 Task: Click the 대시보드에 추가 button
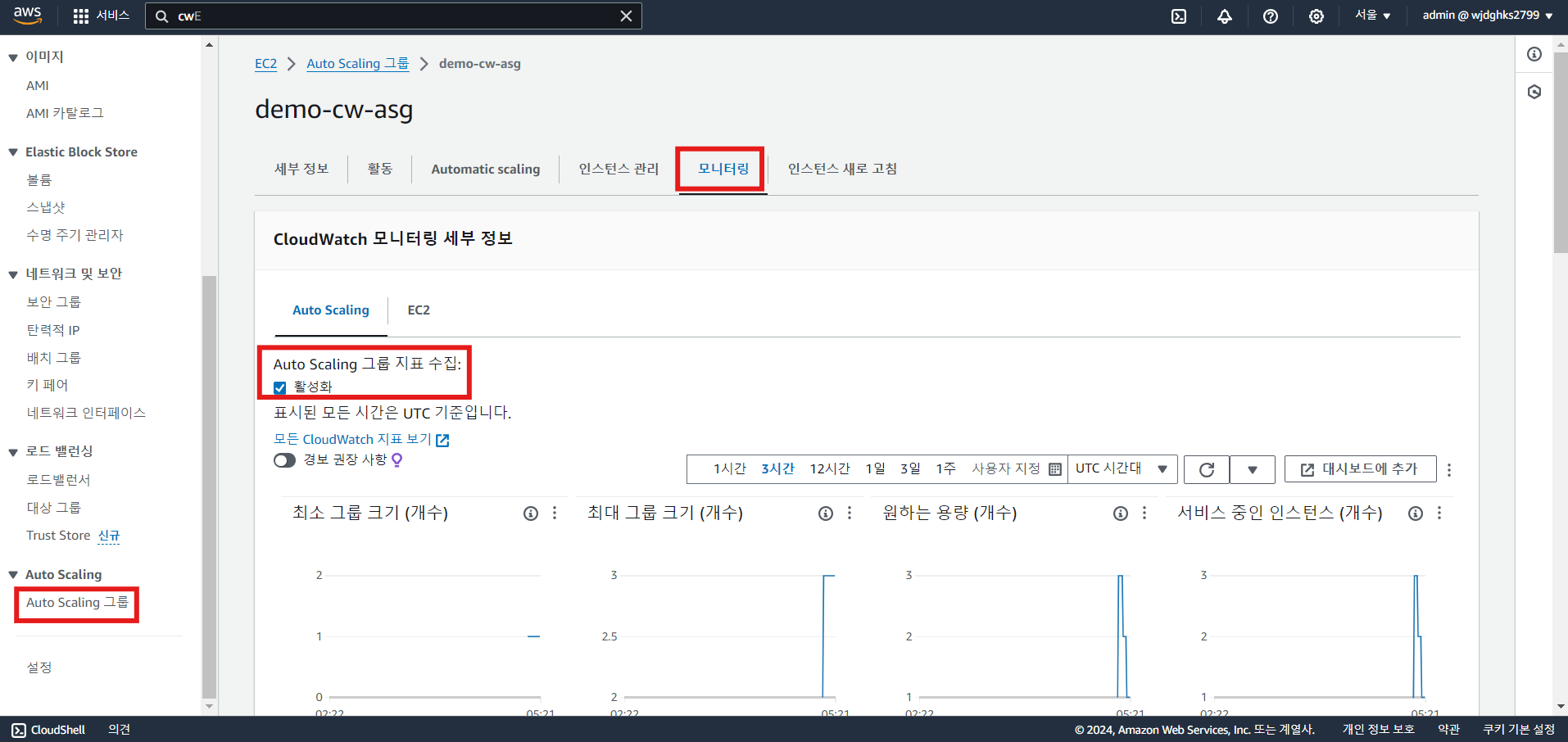pos(1360,469)
